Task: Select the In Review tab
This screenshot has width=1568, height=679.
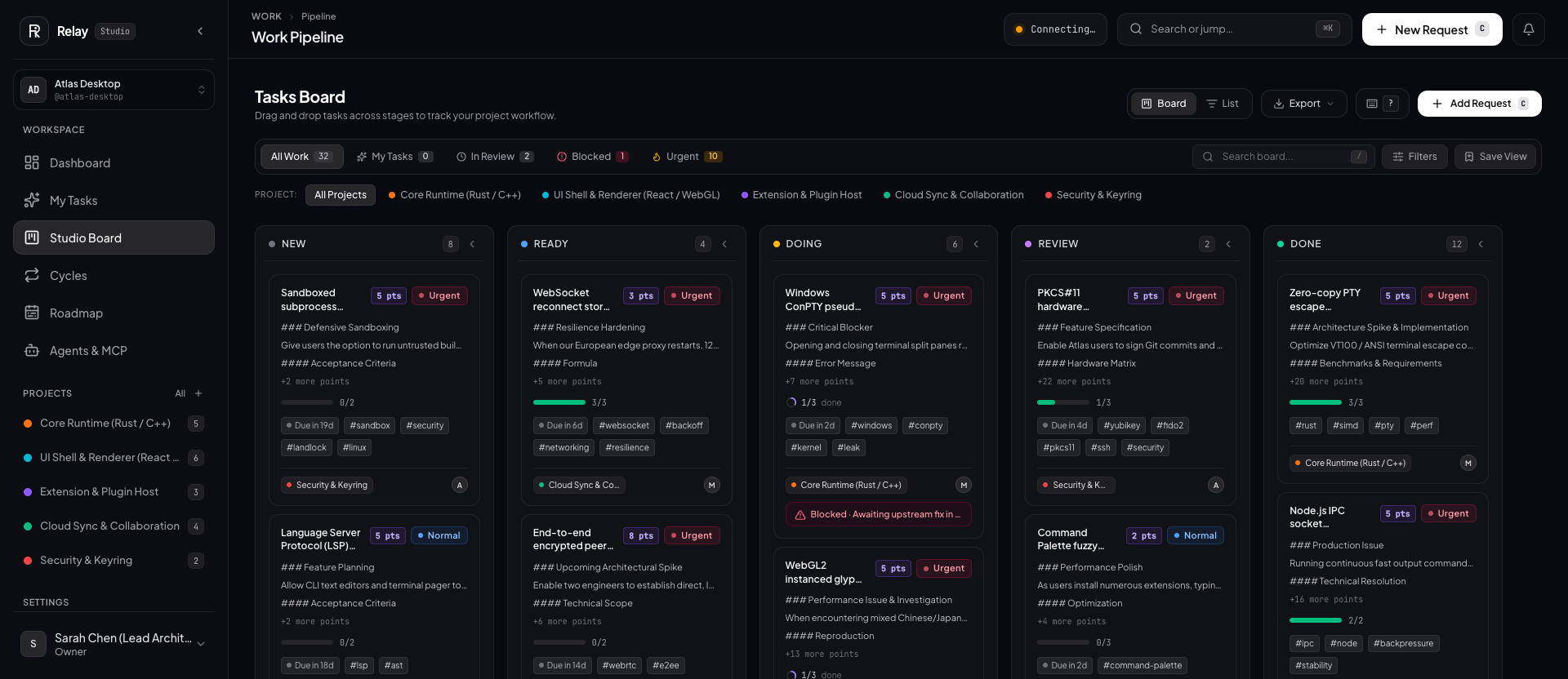Action: point(495,157)
